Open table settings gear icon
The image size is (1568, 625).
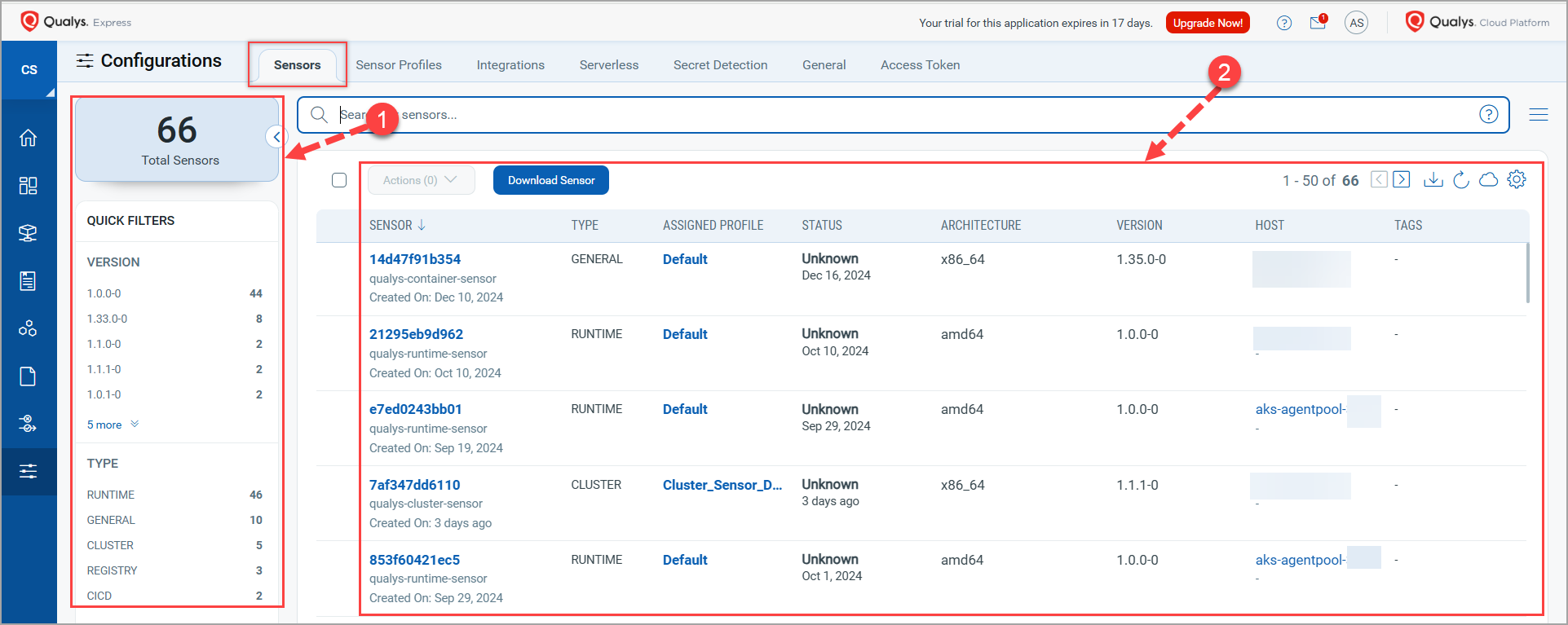point(1517,180)
